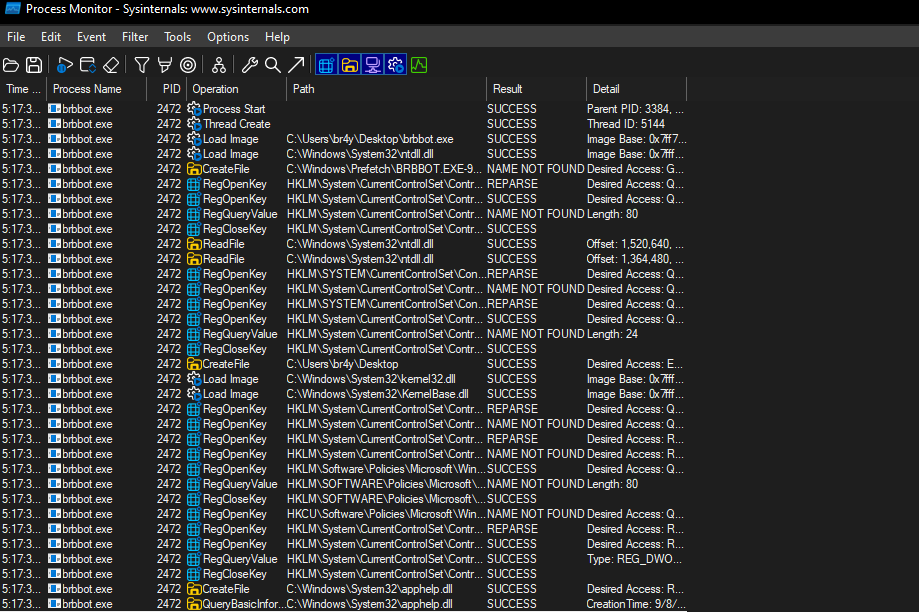This screenshot has height=612, width=919.
Task: Select the CreateFile path "C:\Users\br4y\Desktop"
Action: 342,364
